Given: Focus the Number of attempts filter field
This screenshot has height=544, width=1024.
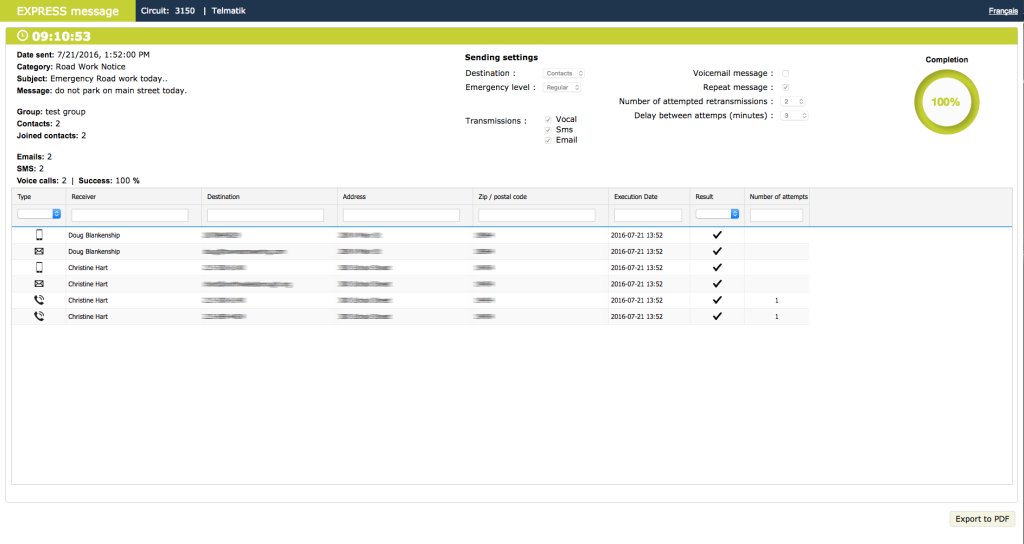Looking at the screenshot, I should pyautogui.click(x=776, y=215).
